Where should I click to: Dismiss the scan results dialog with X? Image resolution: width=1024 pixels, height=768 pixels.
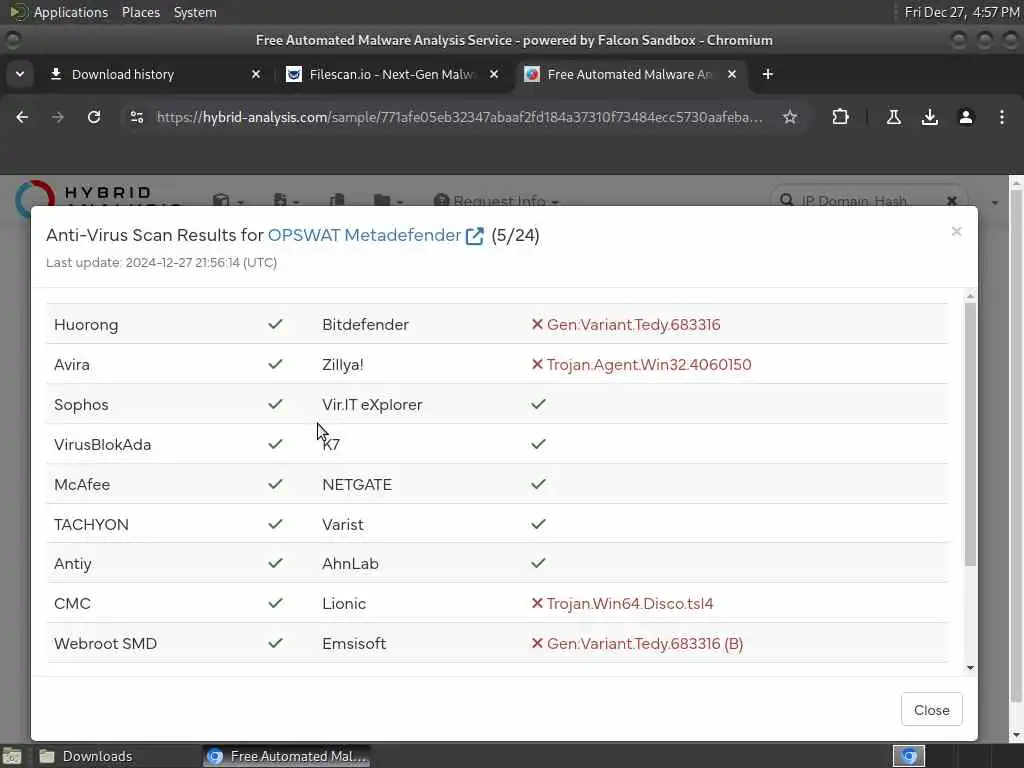[x=956, y=232]
